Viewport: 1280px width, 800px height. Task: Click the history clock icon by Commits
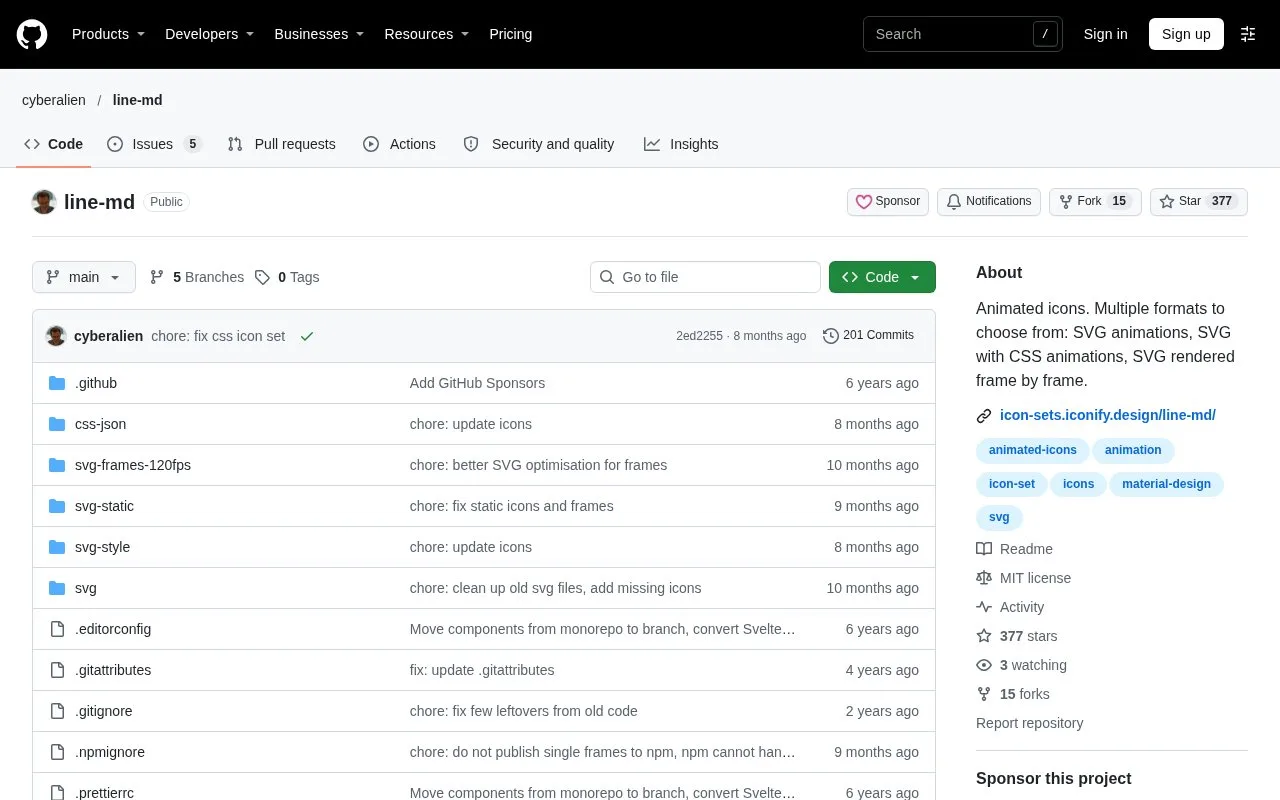point(831,336)
